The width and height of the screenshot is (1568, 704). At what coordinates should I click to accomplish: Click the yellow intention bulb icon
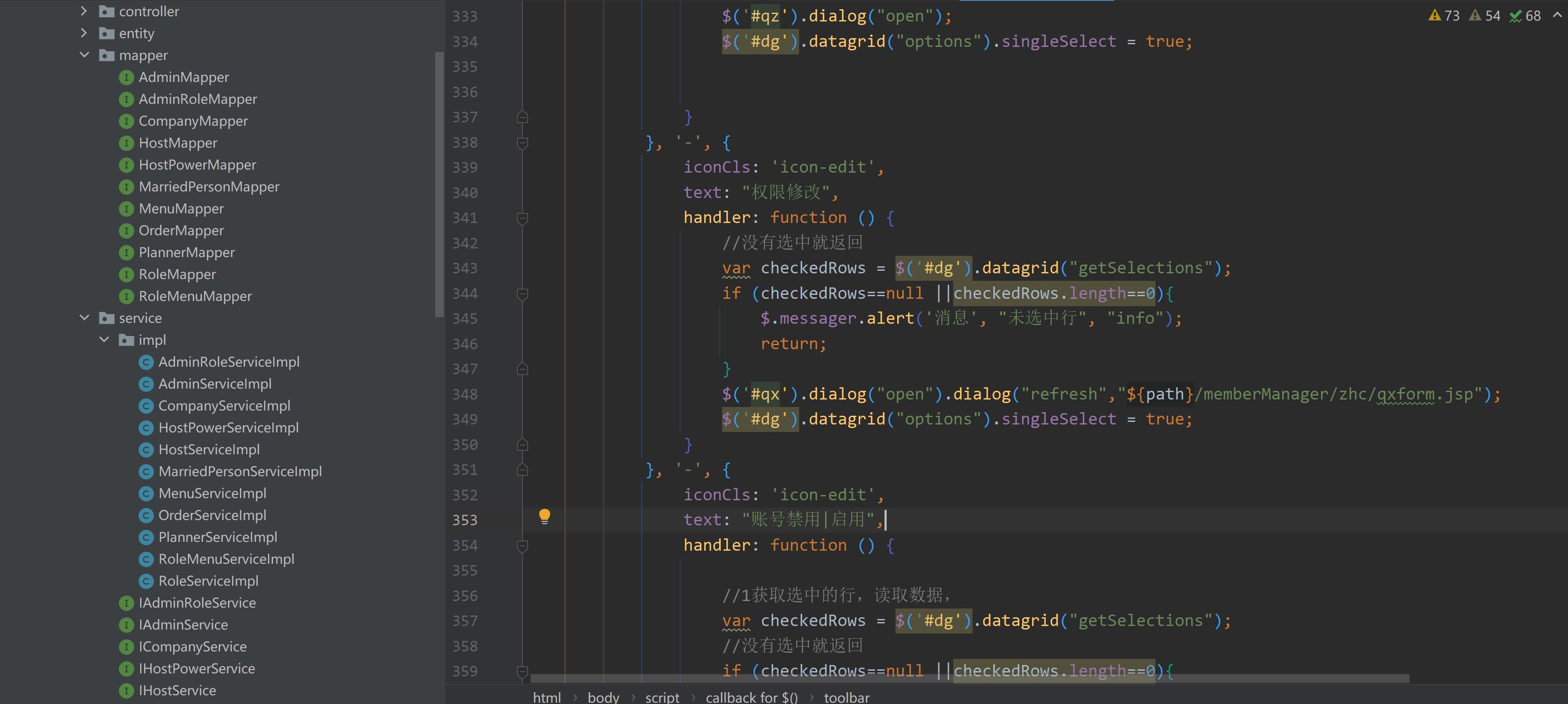click(544, 517)
